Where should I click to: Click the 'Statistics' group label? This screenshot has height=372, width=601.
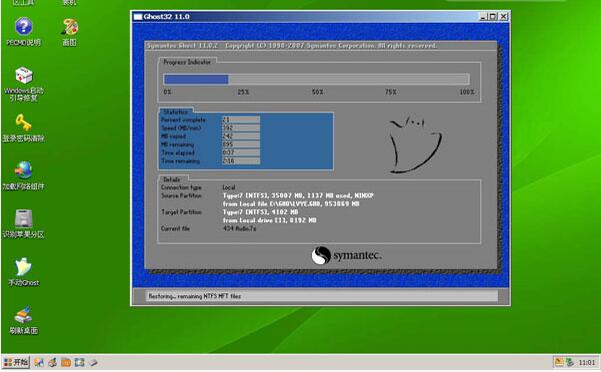coord(176,112)
